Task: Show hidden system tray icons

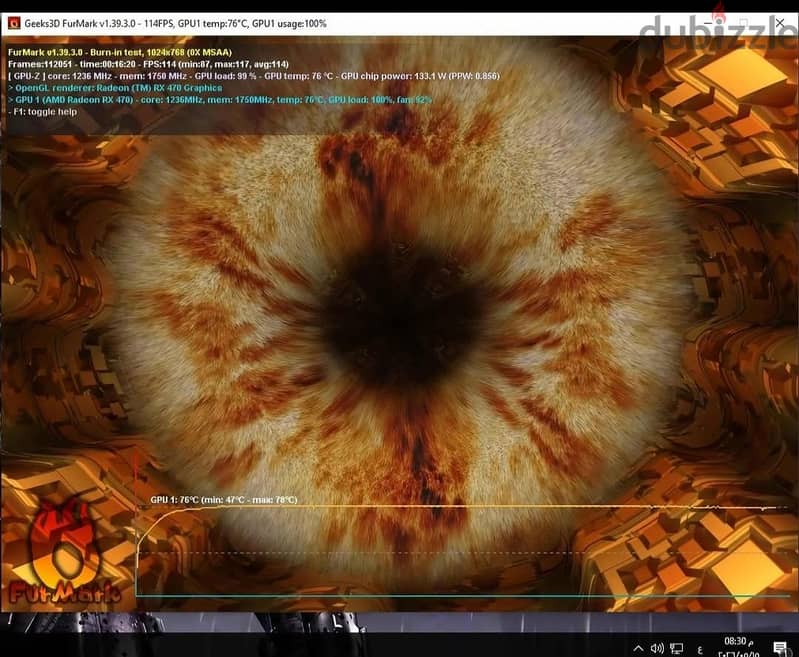Action: tap(638, 648)
